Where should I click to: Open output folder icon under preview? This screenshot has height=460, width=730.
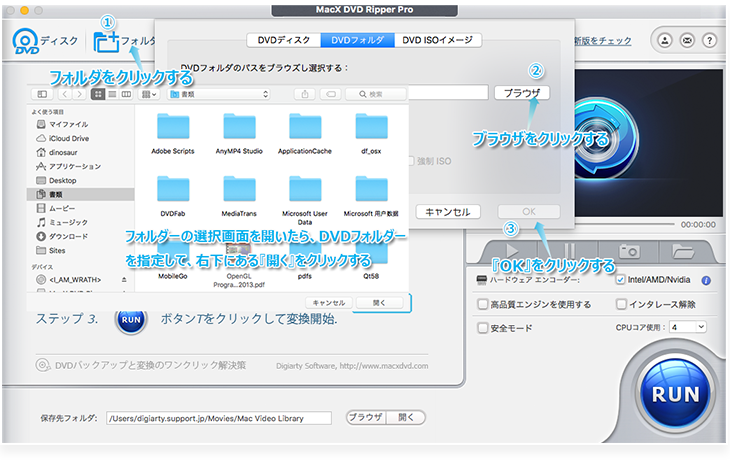pos(683,252)
